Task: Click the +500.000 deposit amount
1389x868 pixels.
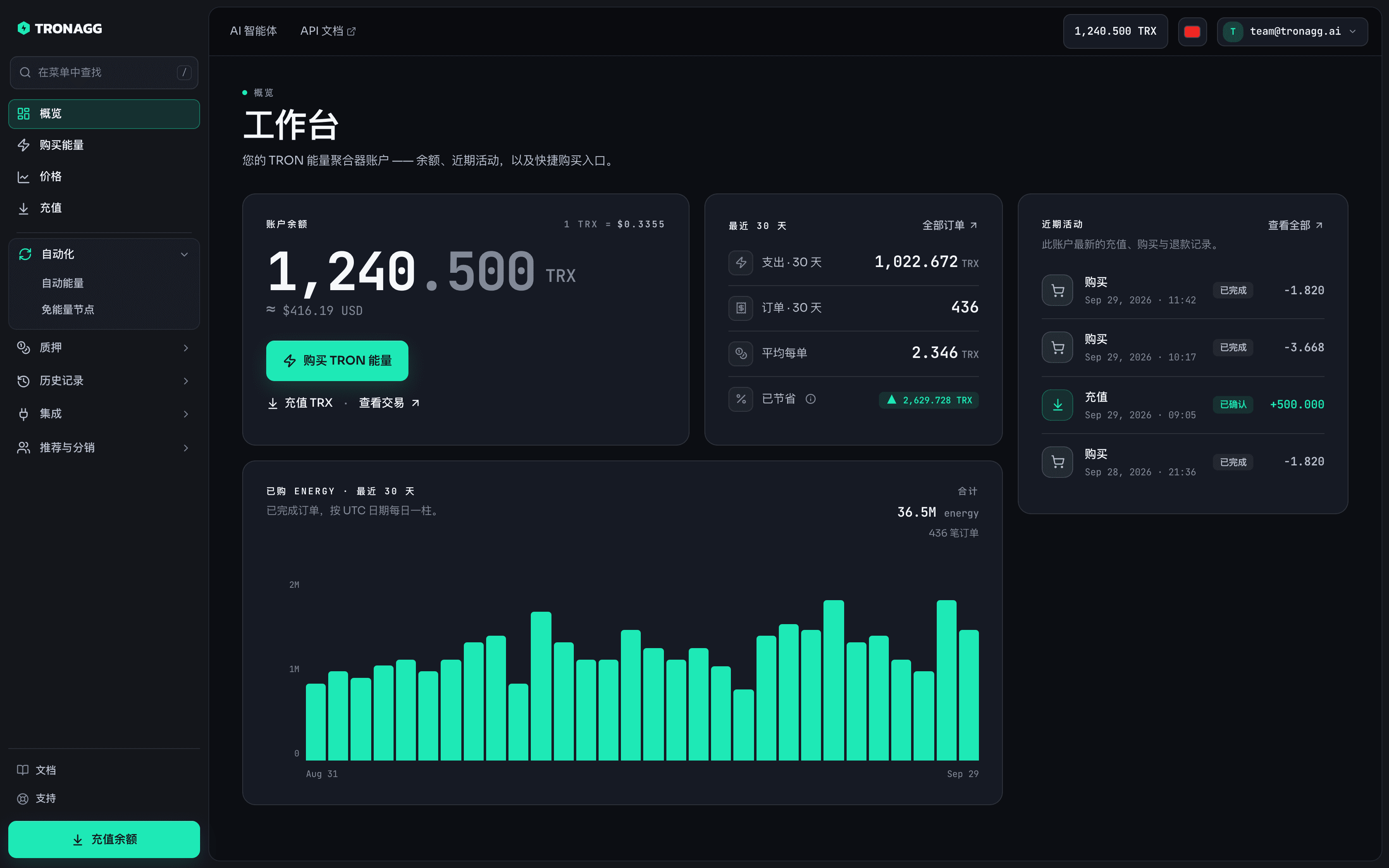Action: (x=1296, y=405)
